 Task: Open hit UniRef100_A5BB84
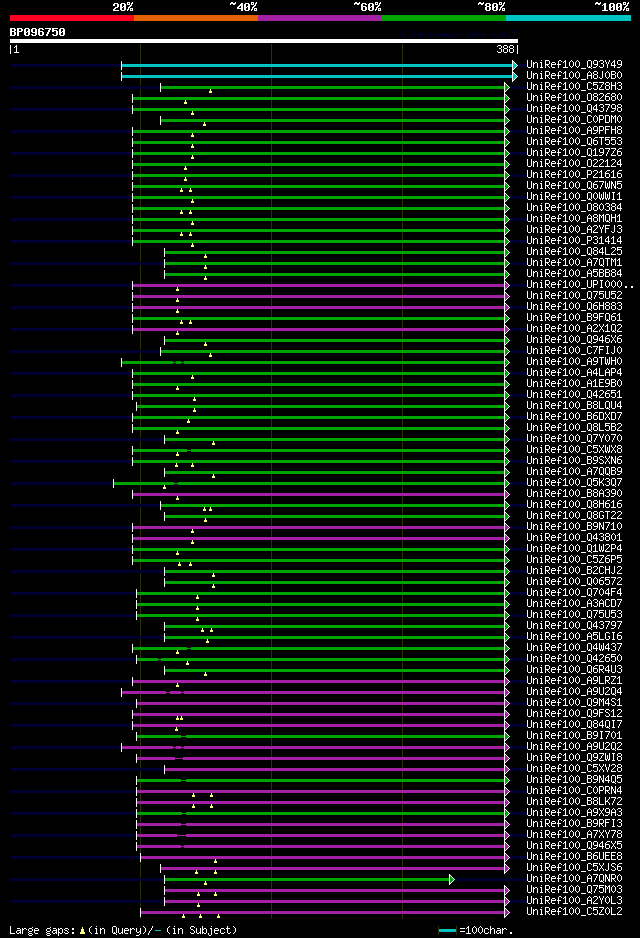coord(574,273)
